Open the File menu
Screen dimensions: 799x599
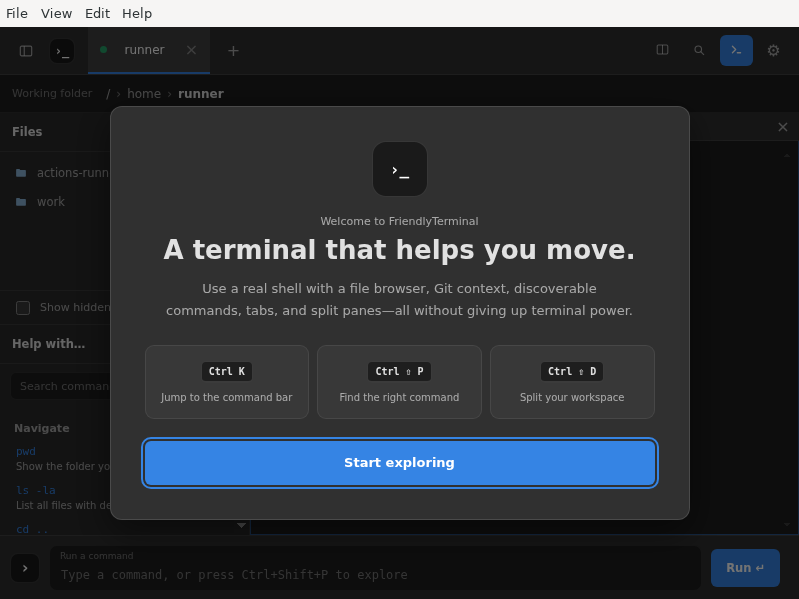click(17, 13)
